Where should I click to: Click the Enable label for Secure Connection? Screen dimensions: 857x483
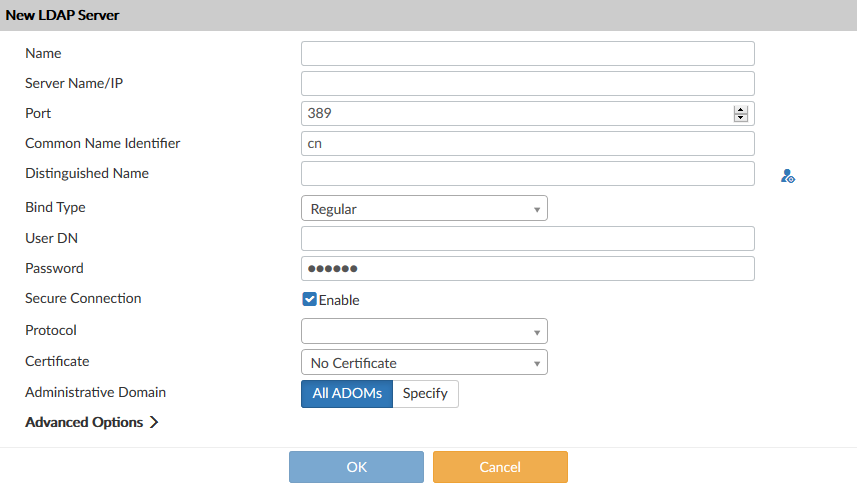339,300
